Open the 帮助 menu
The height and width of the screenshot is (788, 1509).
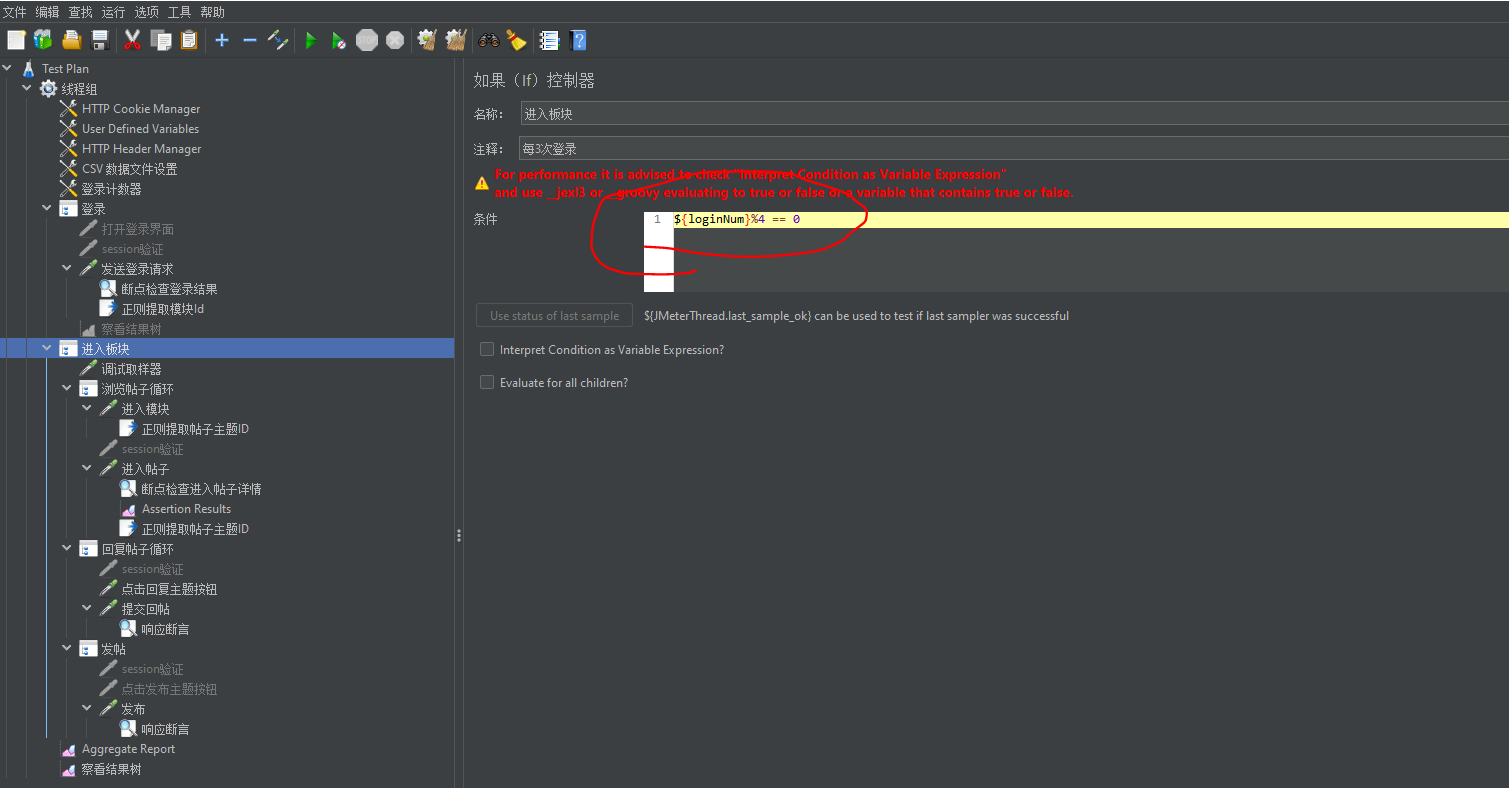point(212,12)
